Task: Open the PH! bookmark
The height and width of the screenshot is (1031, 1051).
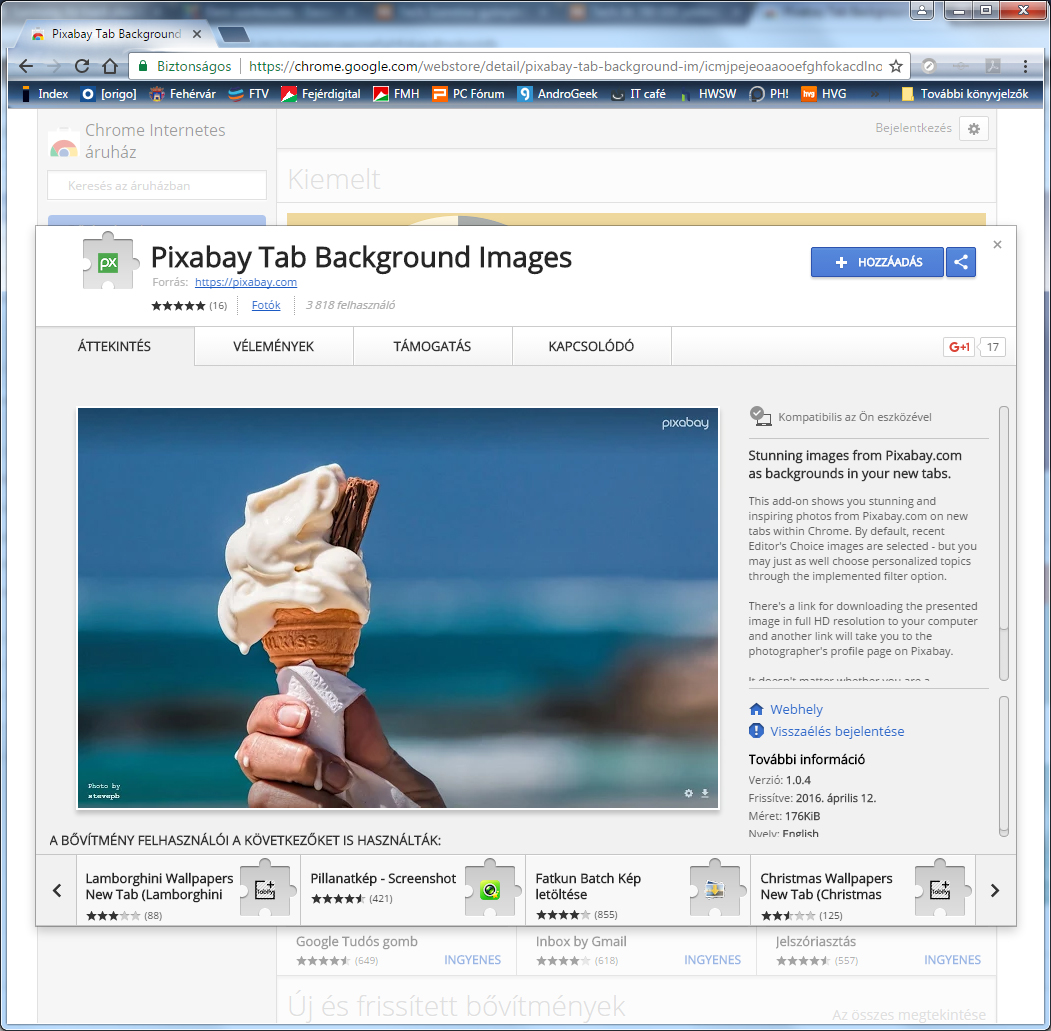Action: click(769, 94)
